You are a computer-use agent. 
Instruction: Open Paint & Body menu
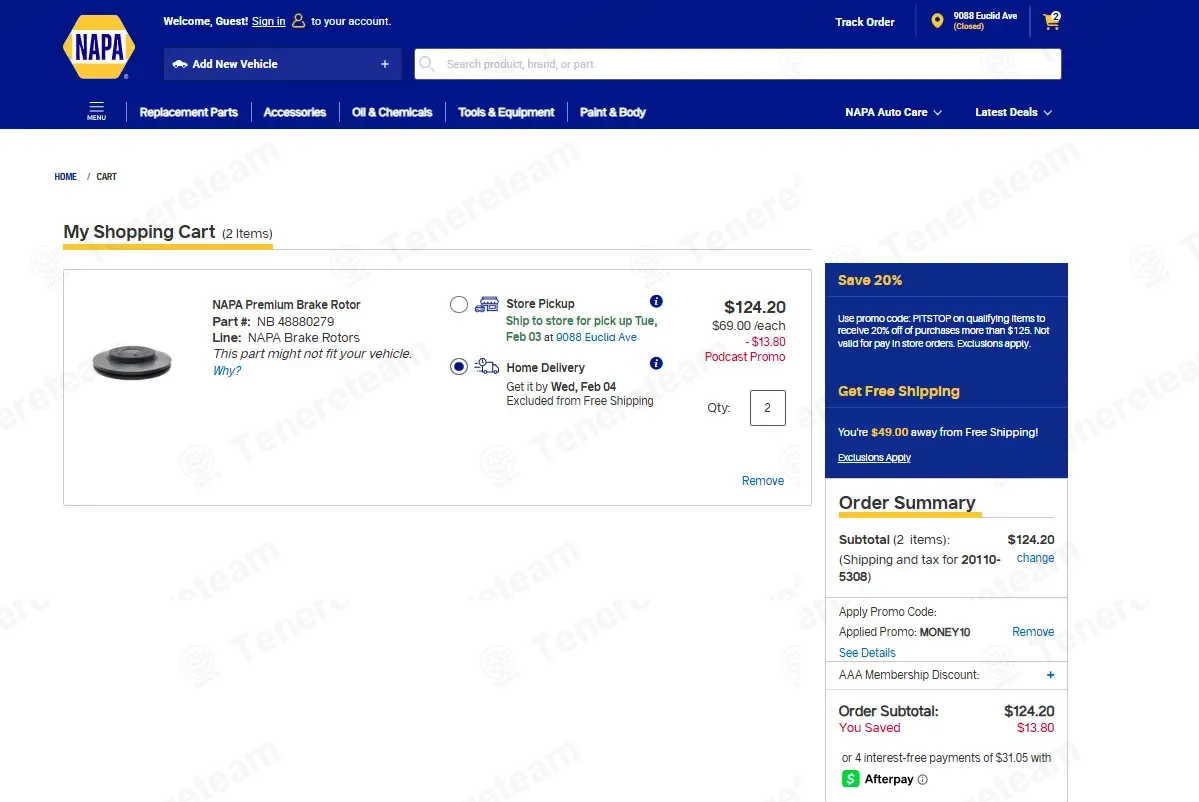(x=612, y=112)
